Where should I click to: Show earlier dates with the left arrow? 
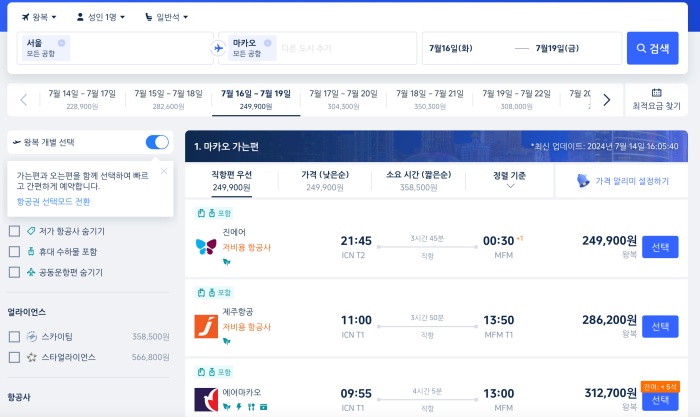point(24,100)
